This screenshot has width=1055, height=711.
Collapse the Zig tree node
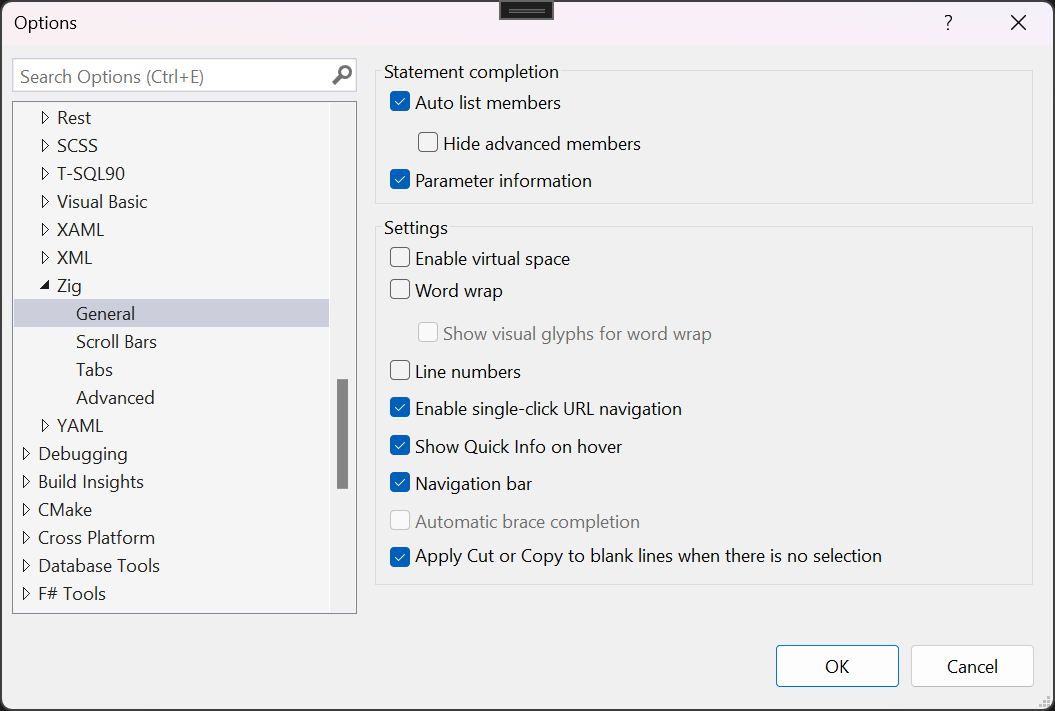tap(46, 285)
